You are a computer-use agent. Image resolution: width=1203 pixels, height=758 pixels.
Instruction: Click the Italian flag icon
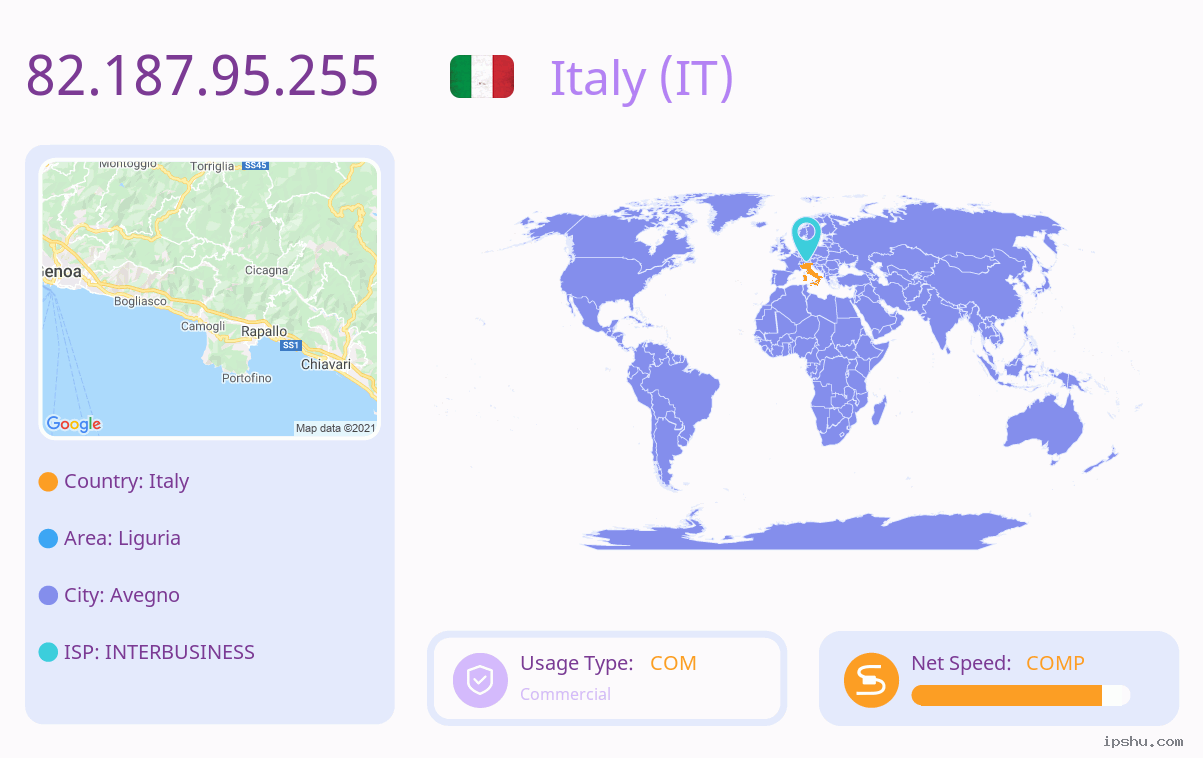[482, 77]
